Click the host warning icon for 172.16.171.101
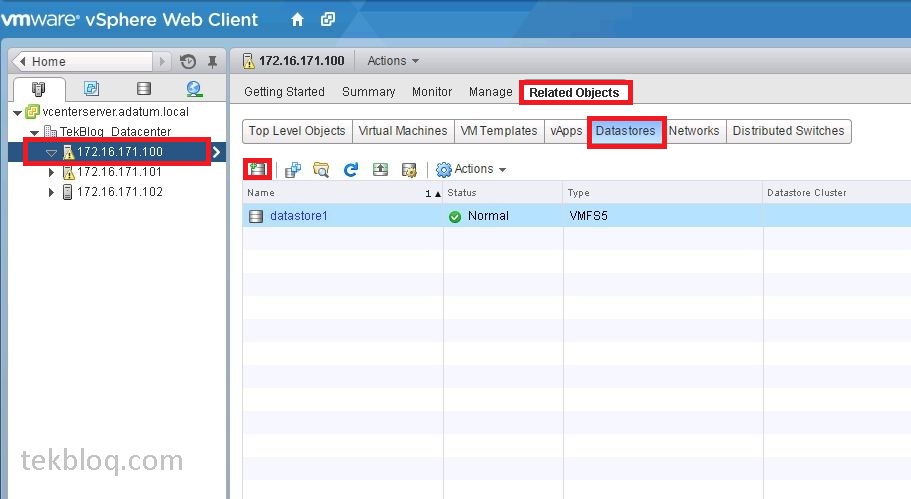Image resolution: width=911 pixels, height=499 pixels. [68, 172]
